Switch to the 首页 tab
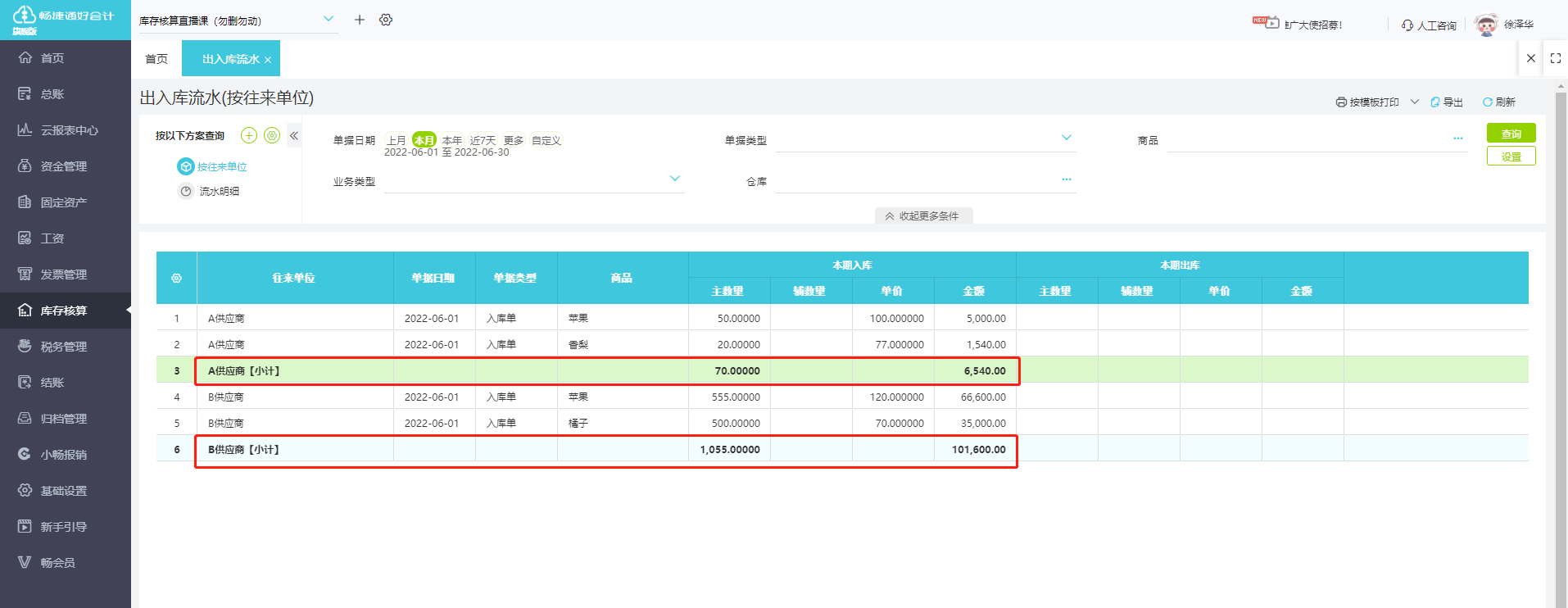The image size is (1568, 608). point(156,59)
